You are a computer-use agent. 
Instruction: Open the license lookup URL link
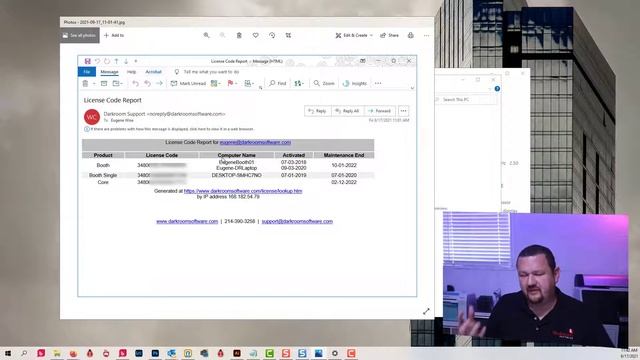(243, 191)
